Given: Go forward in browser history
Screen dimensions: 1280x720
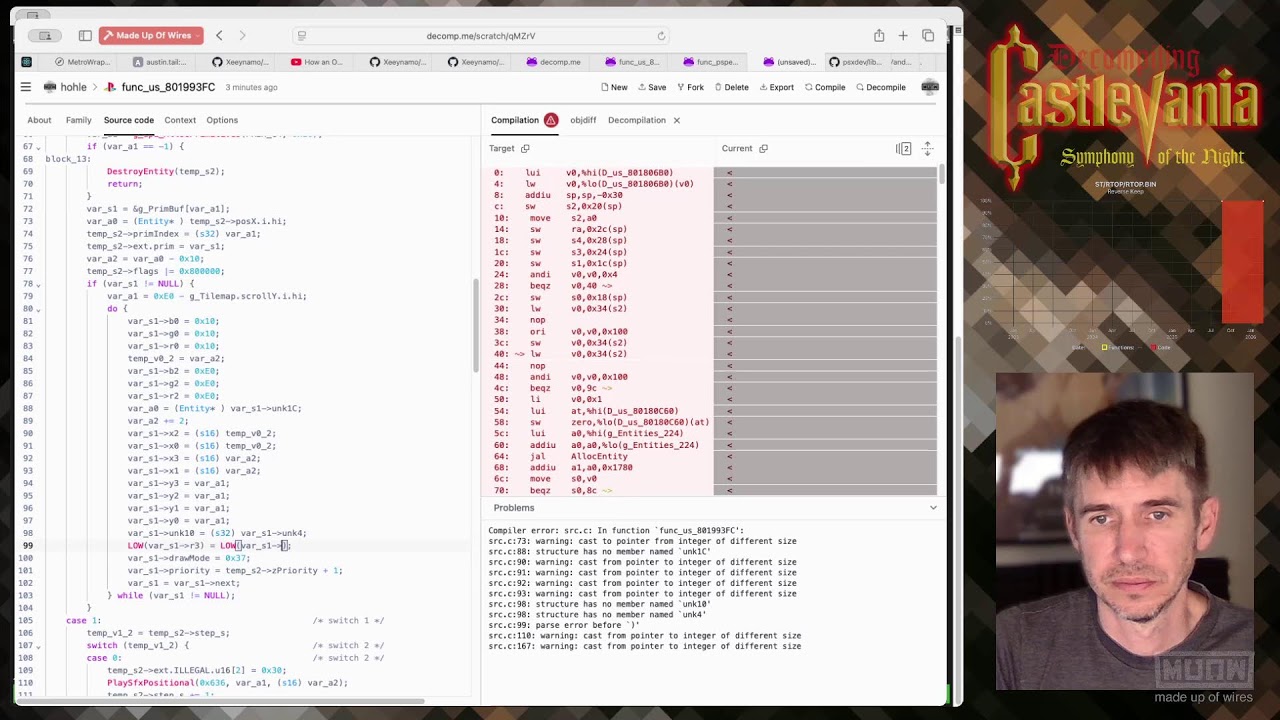Looking at the screenshot, I should point(242,36).
